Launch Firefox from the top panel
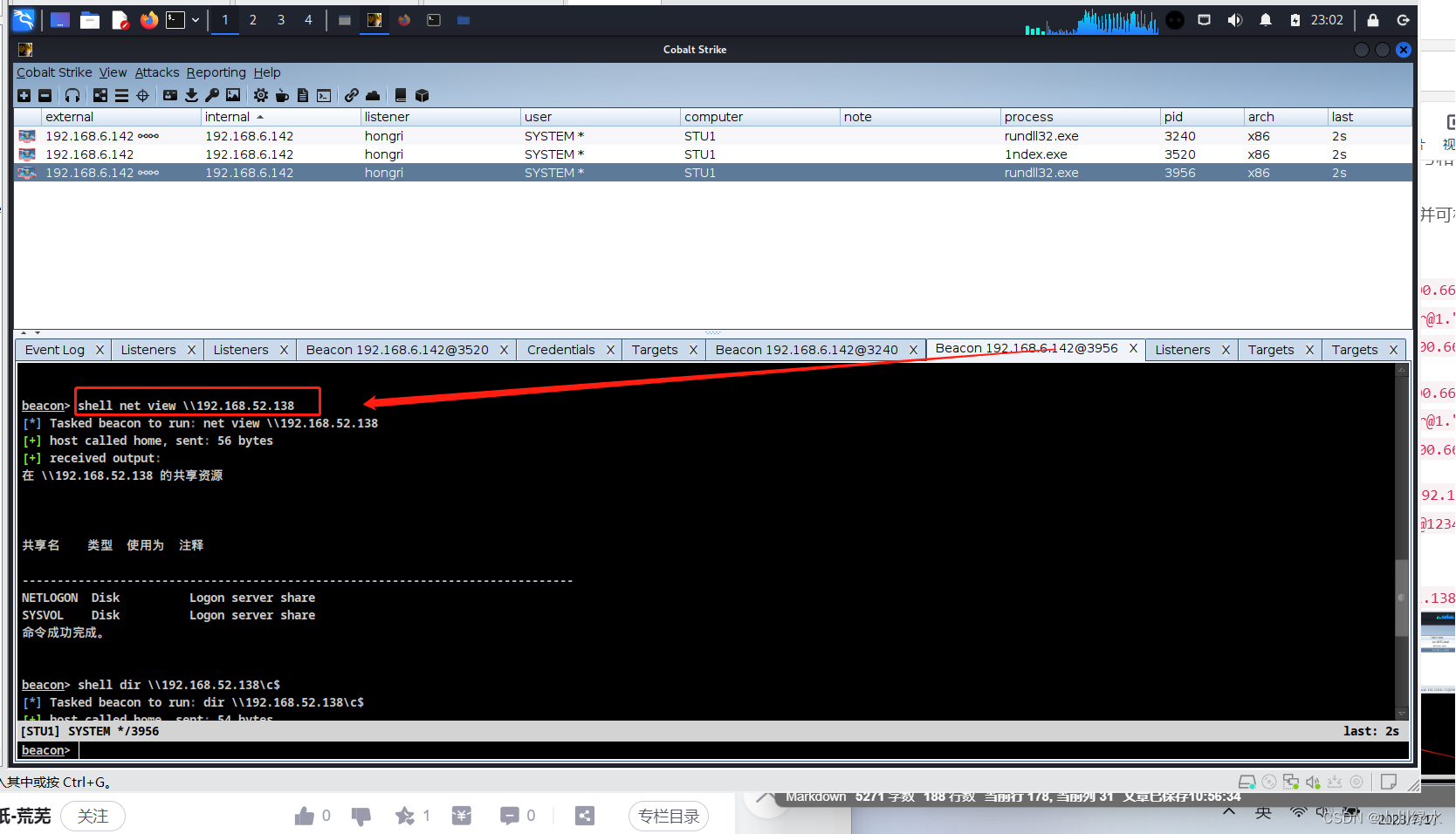 (149, 20)
